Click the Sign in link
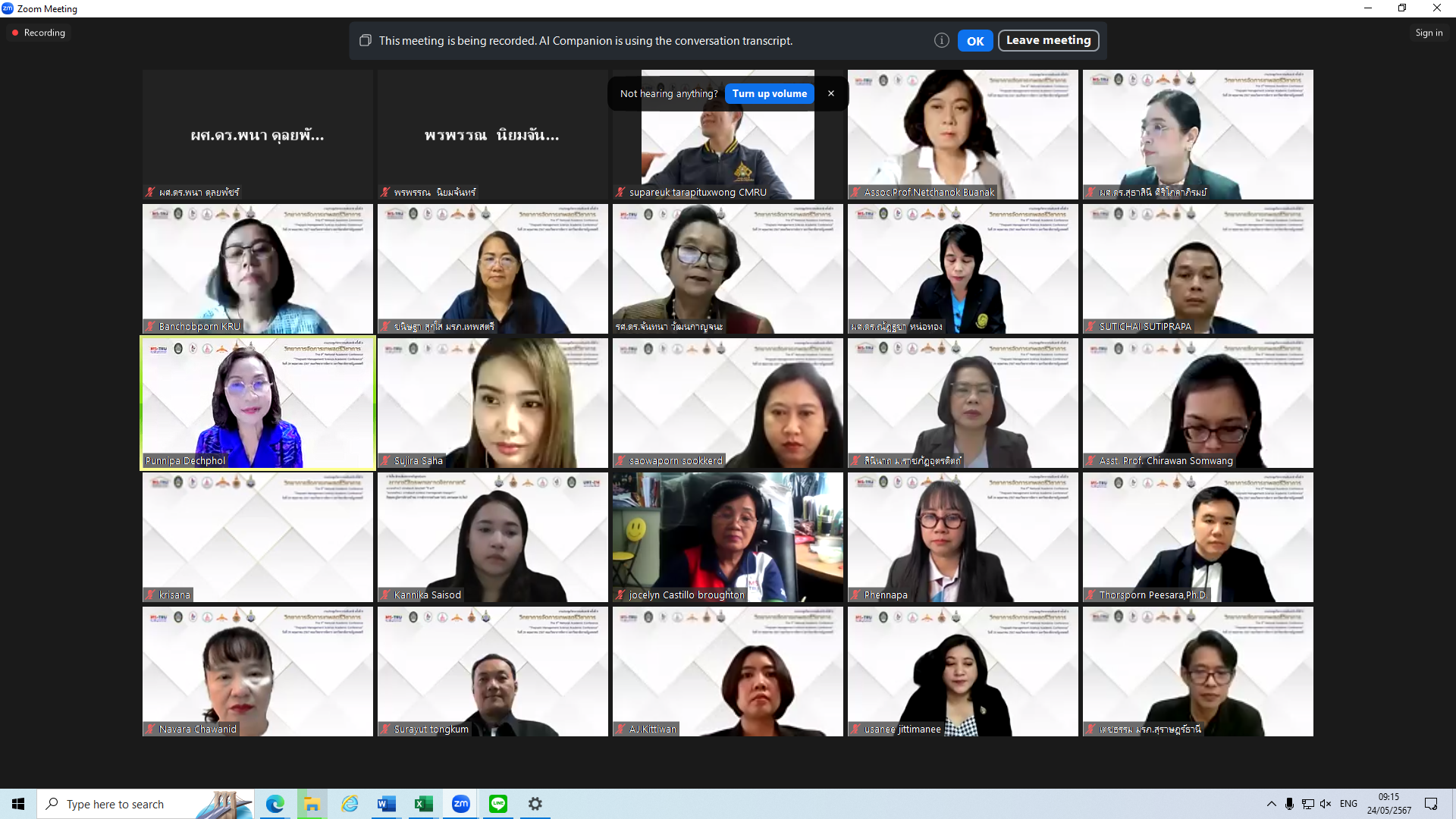This screenshot has height=819, width=1456. 1428,33
